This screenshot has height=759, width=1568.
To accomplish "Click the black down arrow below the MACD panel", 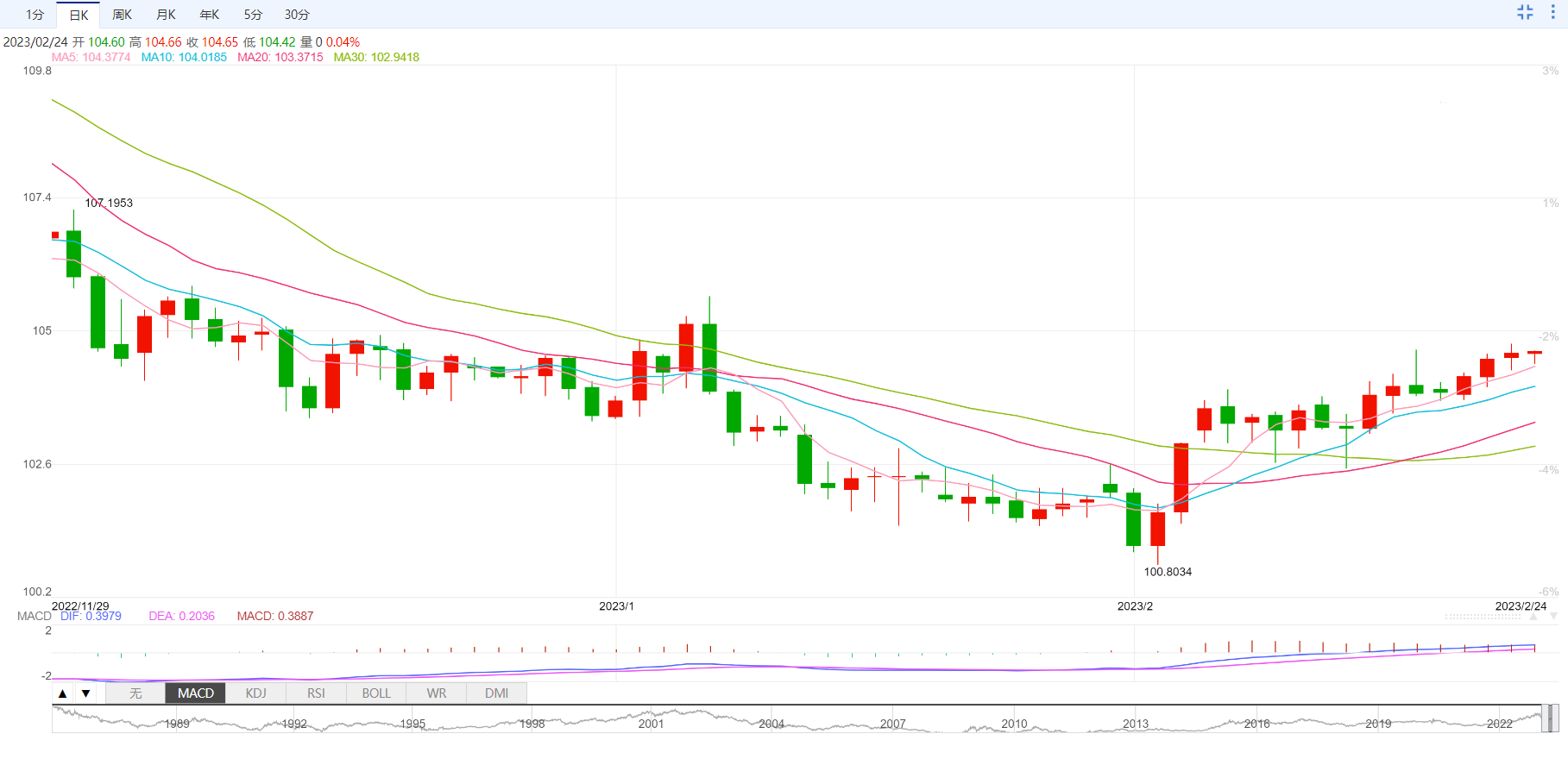I will point(85,693).
